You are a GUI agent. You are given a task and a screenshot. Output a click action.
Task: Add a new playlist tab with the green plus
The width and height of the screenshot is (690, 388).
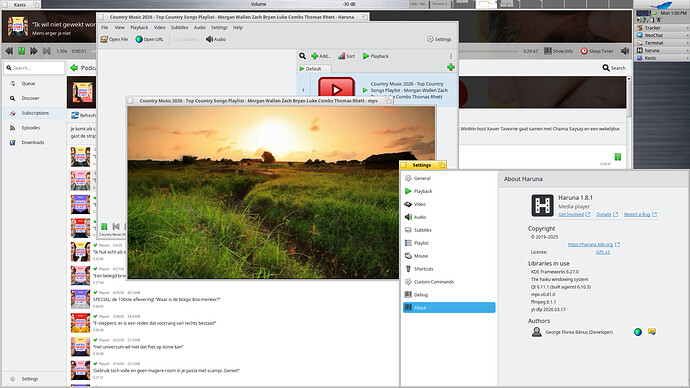pos(451,67)
